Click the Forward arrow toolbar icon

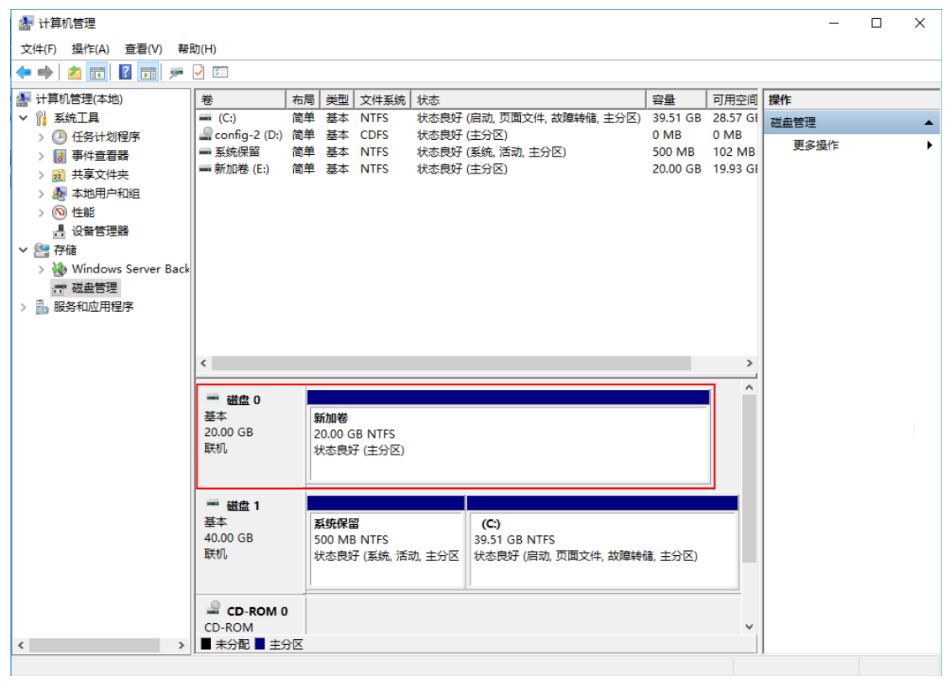(x=45, y=73)
